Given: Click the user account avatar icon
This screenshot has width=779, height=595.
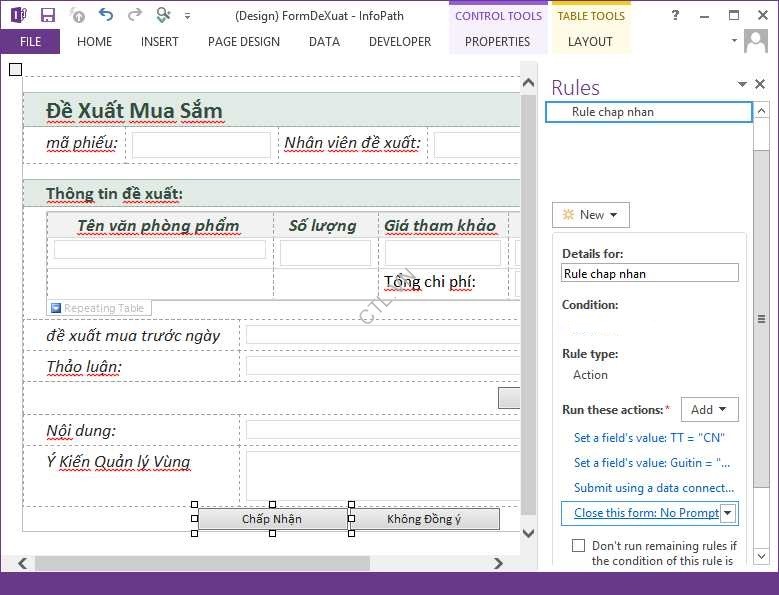Looking at the screenshot, I should [755, 42].
